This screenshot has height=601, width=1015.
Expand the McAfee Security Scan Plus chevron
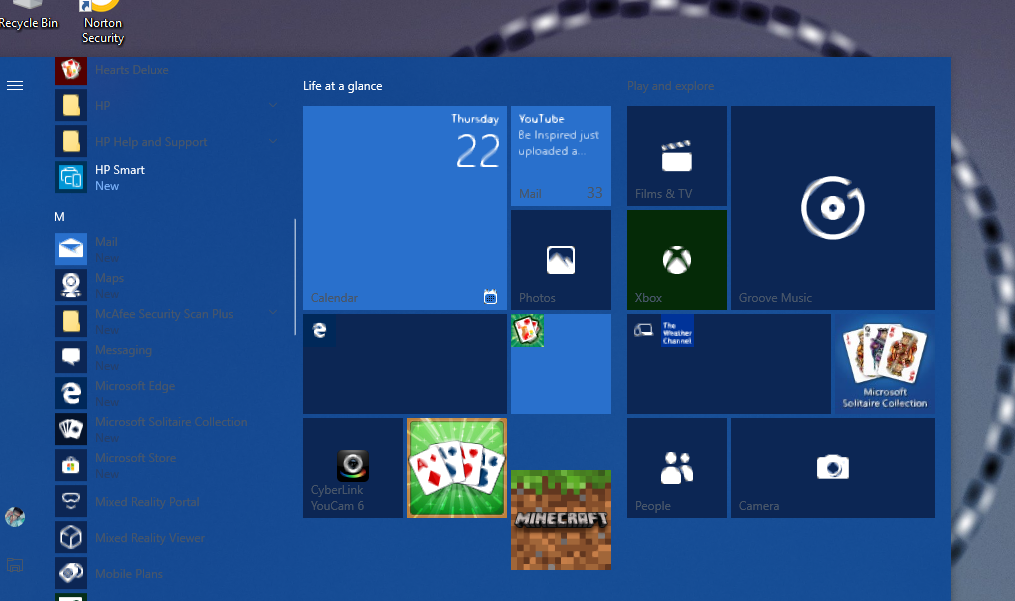coord(273,312)
